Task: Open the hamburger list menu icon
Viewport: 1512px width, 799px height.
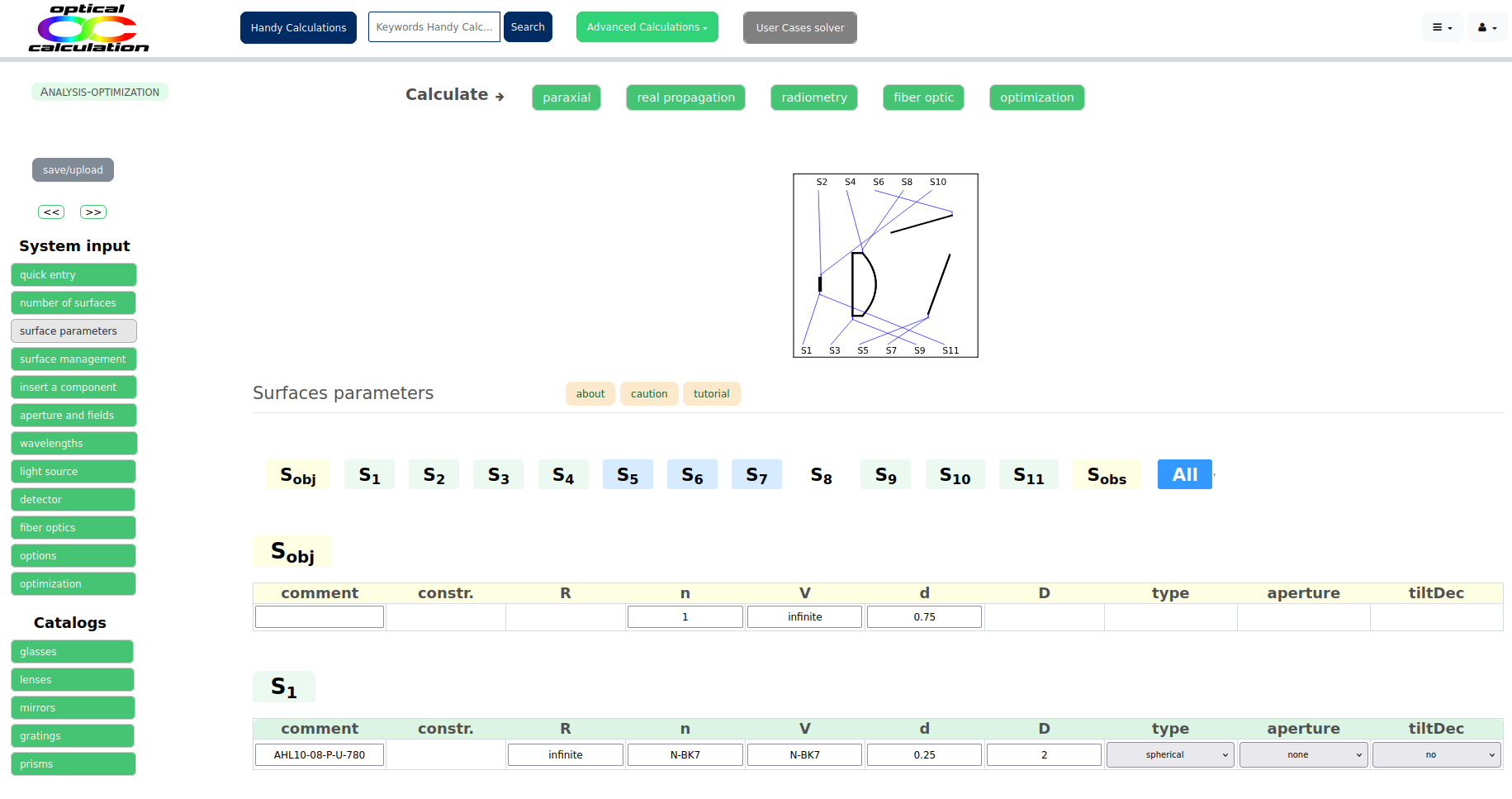Action: [1442, 27]
